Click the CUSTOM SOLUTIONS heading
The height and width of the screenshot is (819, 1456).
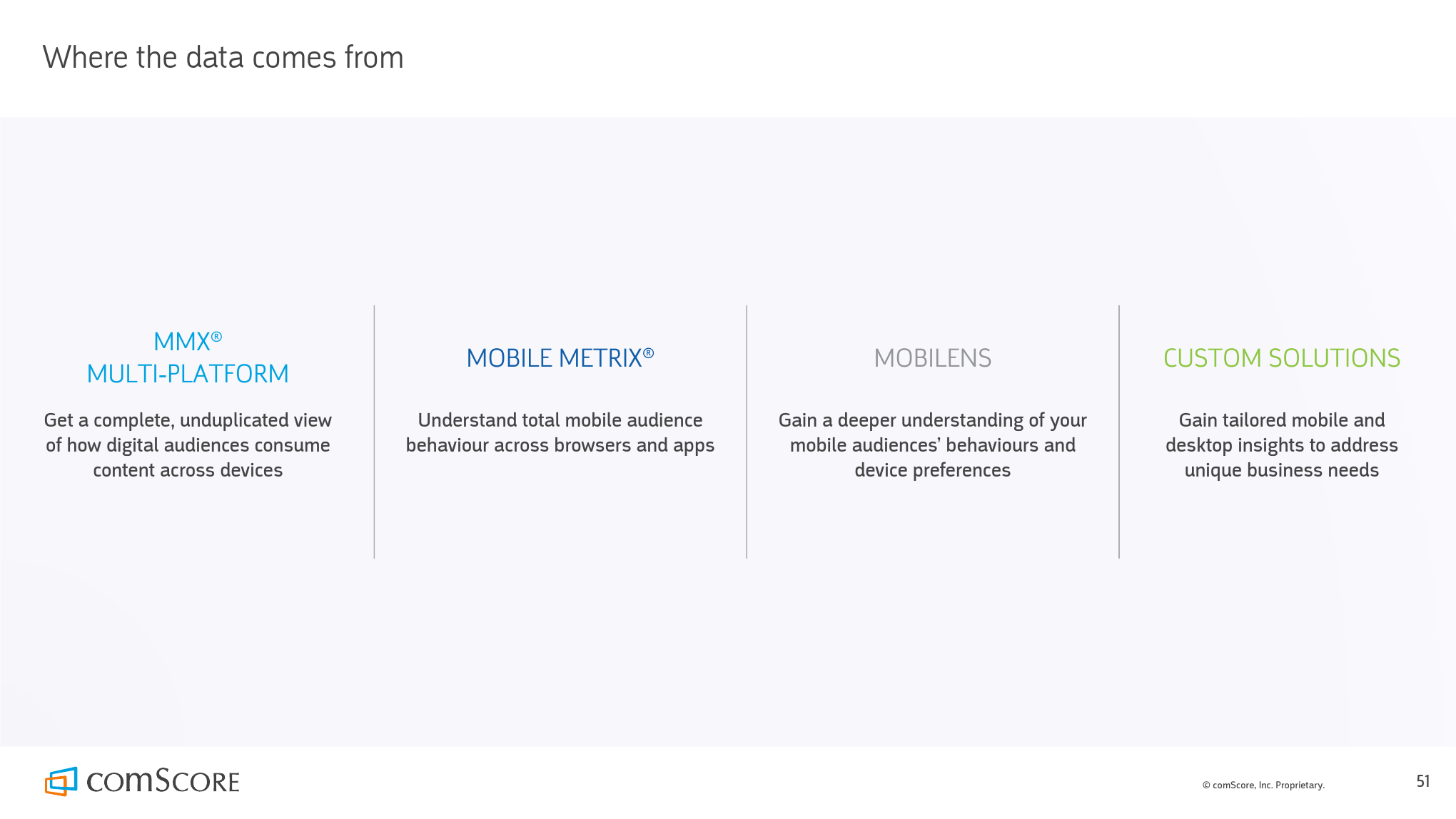pos(1281,358)
